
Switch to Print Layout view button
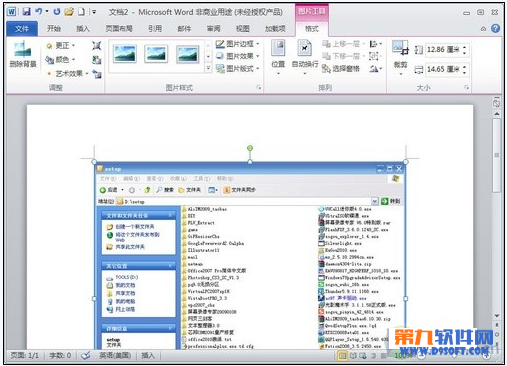(342, 356)
